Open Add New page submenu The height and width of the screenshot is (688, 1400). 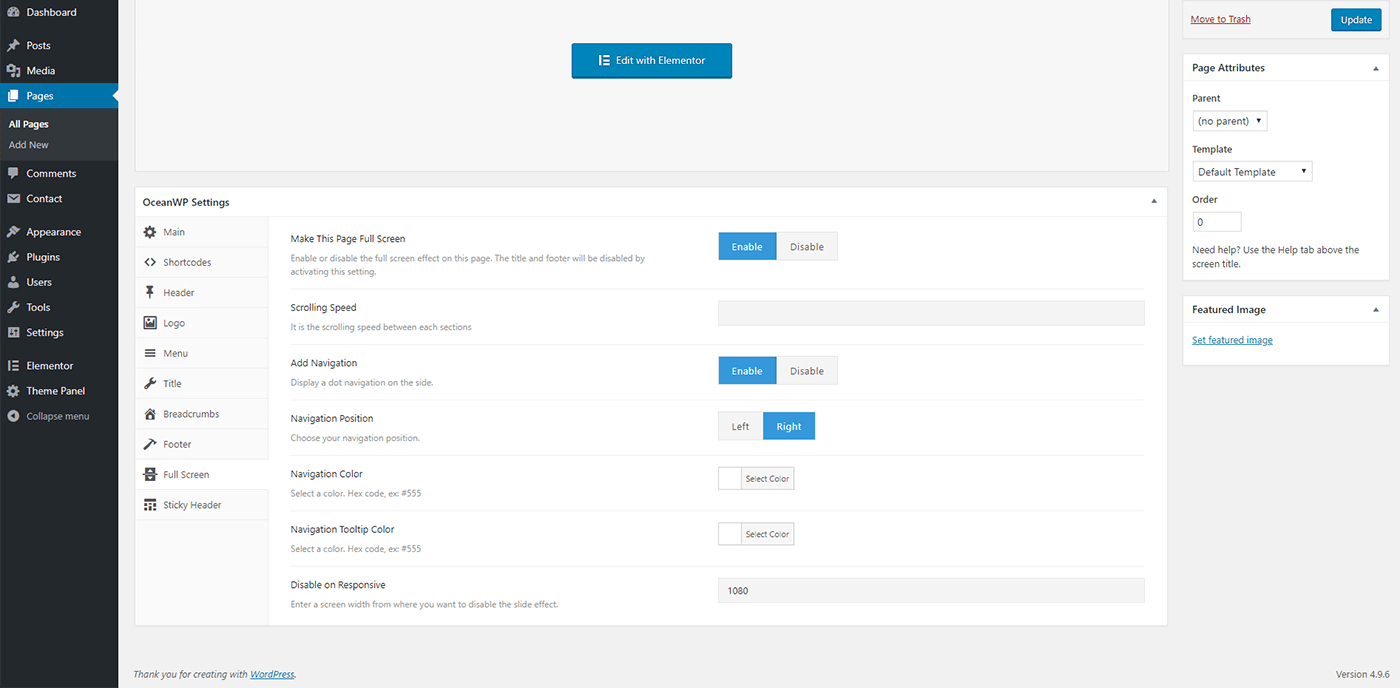click(29, 145)
